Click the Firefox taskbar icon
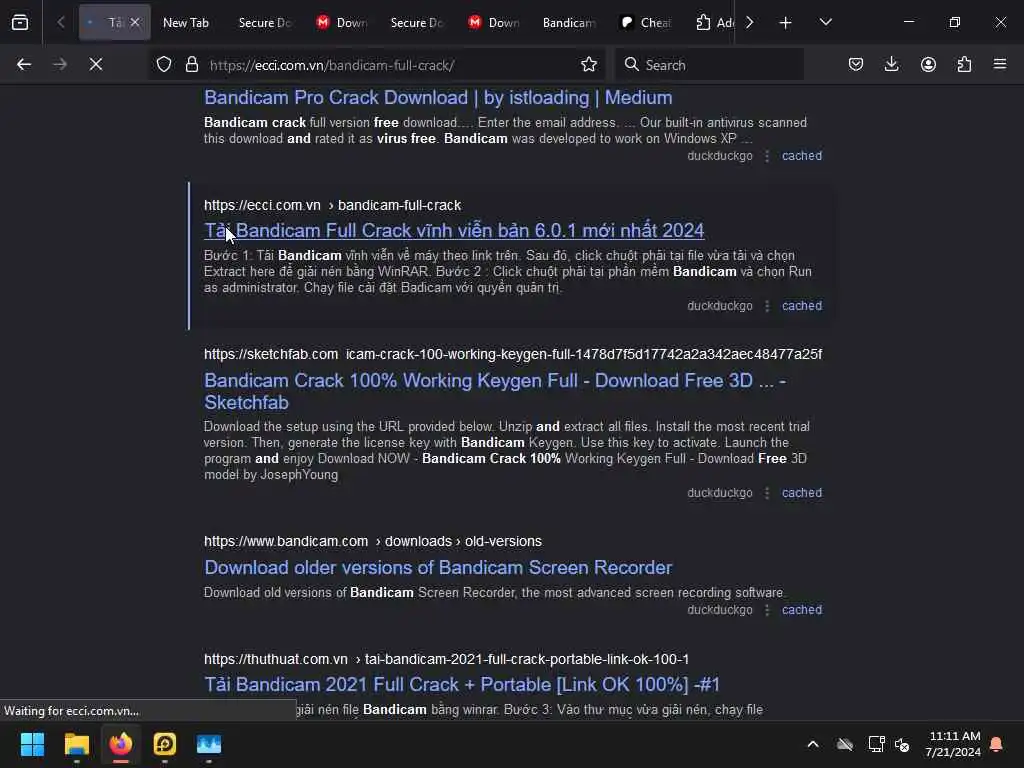 (x=121, y=744)
